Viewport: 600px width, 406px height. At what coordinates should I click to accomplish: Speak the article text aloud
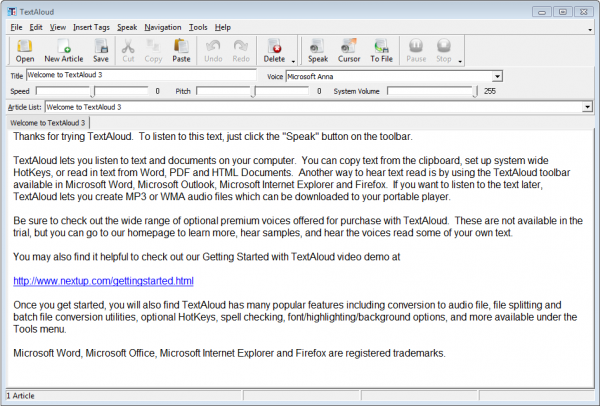pos(318,51)
